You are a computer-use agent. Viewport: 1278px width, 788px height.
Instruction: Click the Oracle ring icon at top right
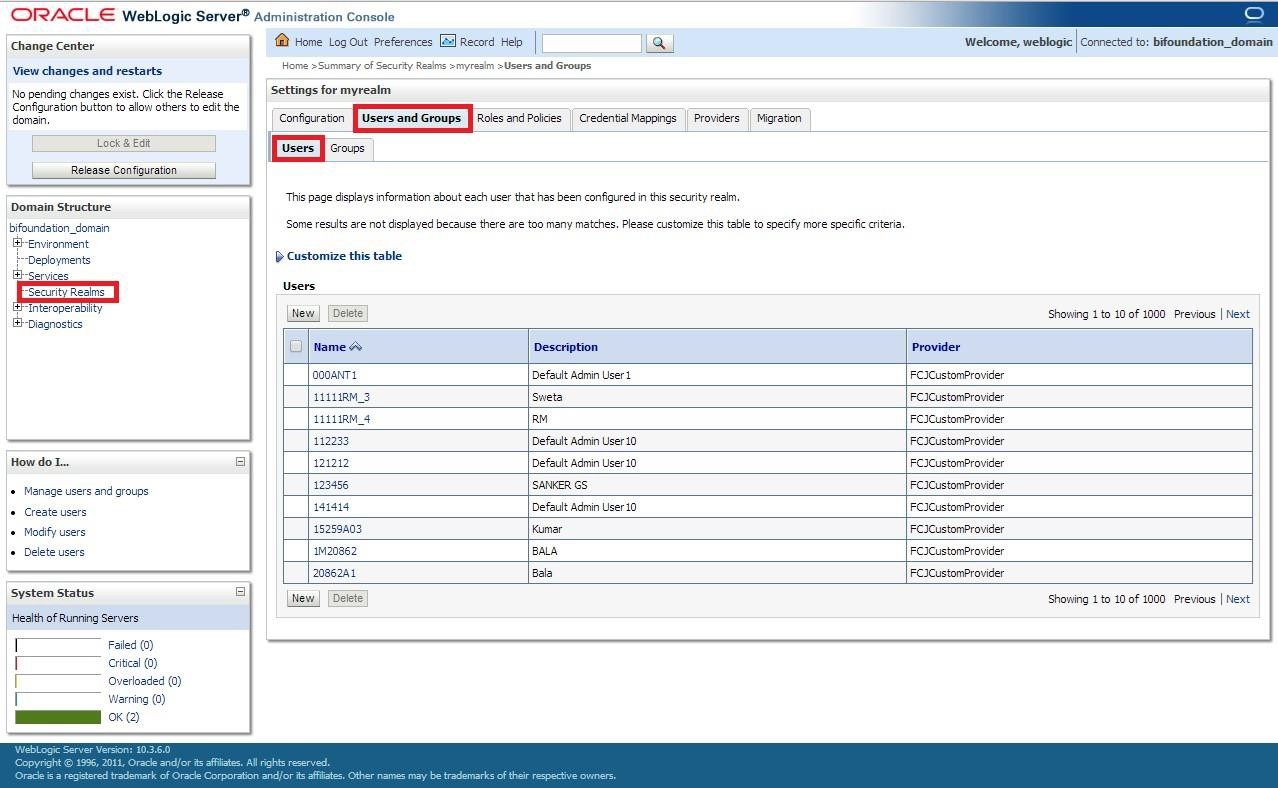[1254, 14]
